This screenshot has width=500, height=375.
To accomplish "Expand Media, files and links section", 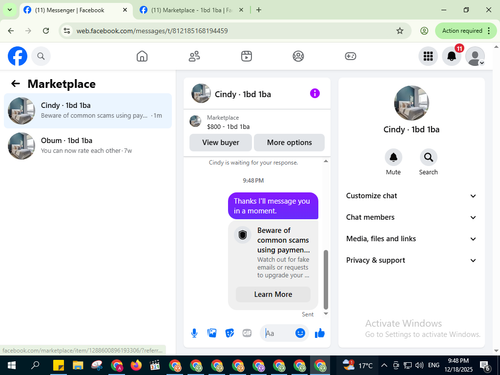I will [x=411, y=239].
